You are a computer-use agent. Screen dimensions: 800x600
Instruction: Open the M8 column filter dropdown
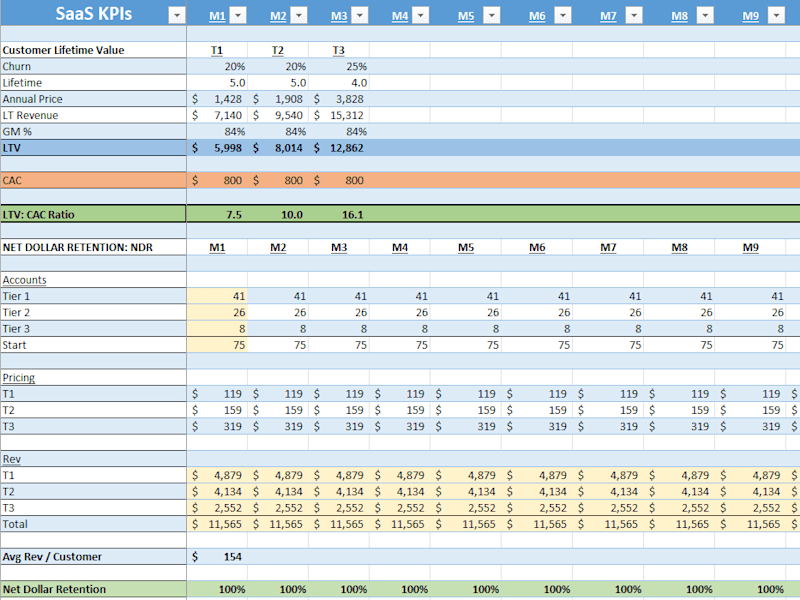click(705, 15)
